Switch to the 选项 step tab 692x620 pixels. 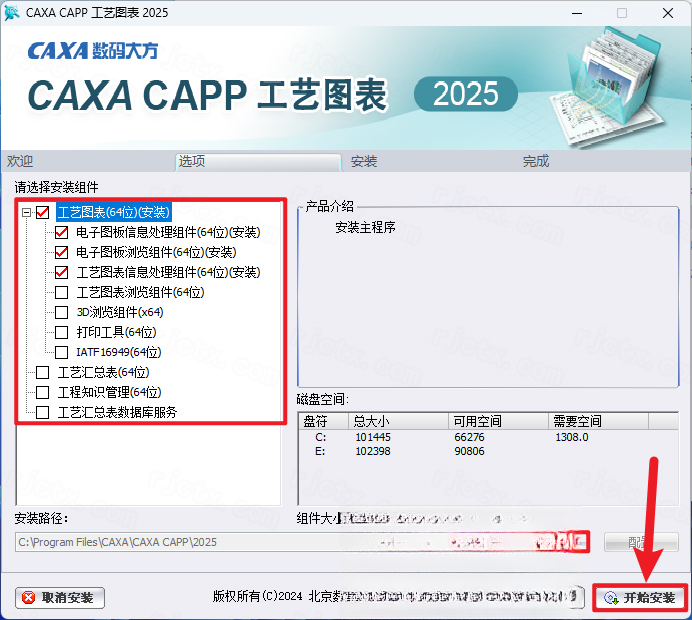click(x=258, y=162)
